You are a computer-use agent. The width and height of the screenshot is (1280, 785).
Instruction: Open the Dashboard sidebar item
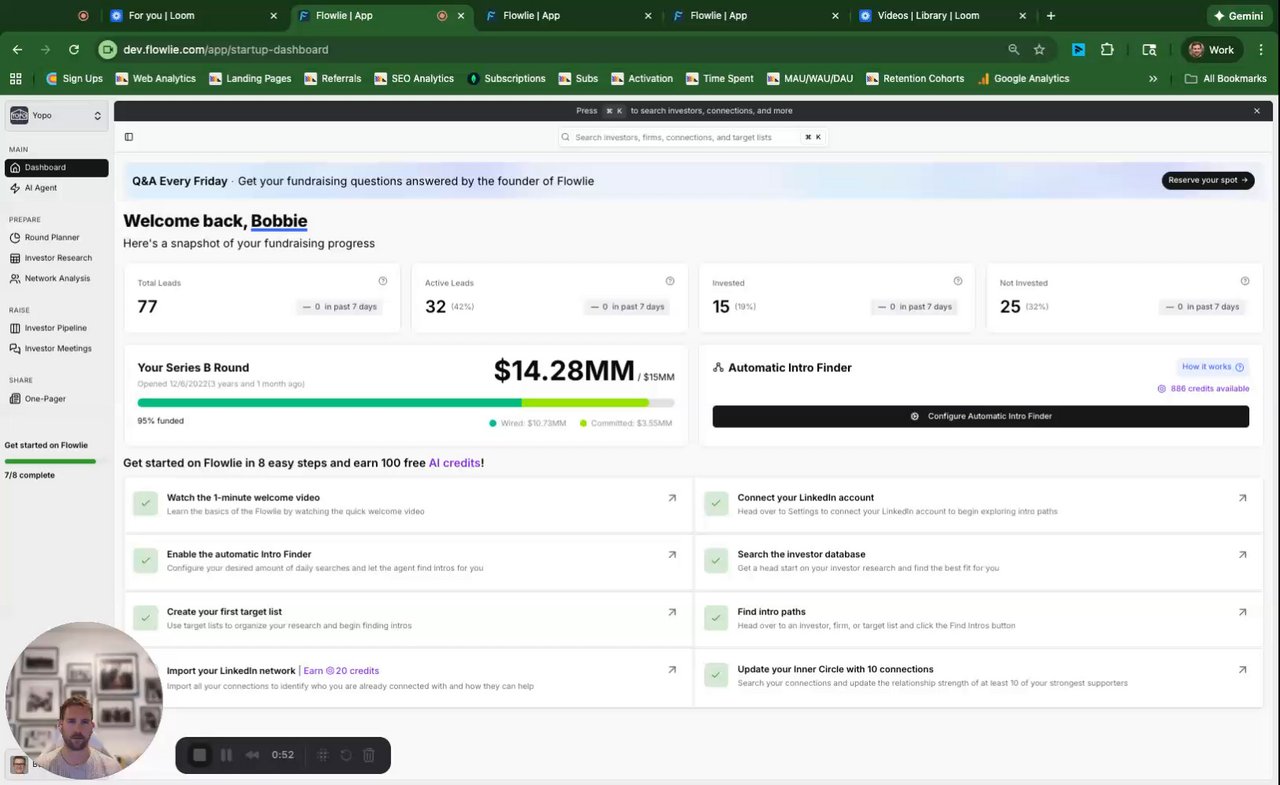[x=56, y=167]
